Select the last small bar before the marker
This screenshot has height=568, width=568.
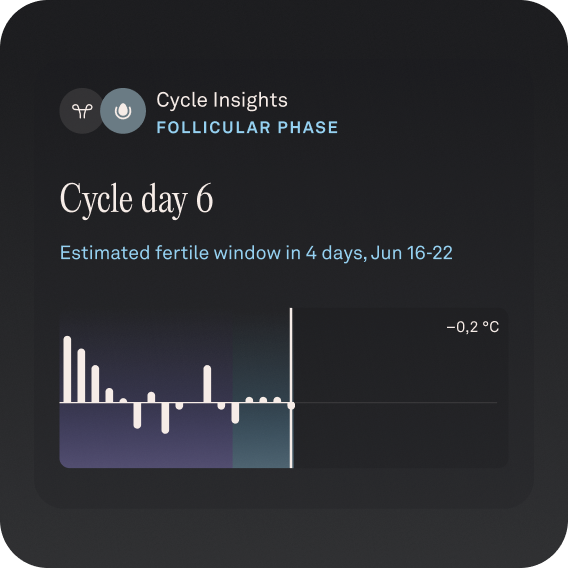click(277, 400)
